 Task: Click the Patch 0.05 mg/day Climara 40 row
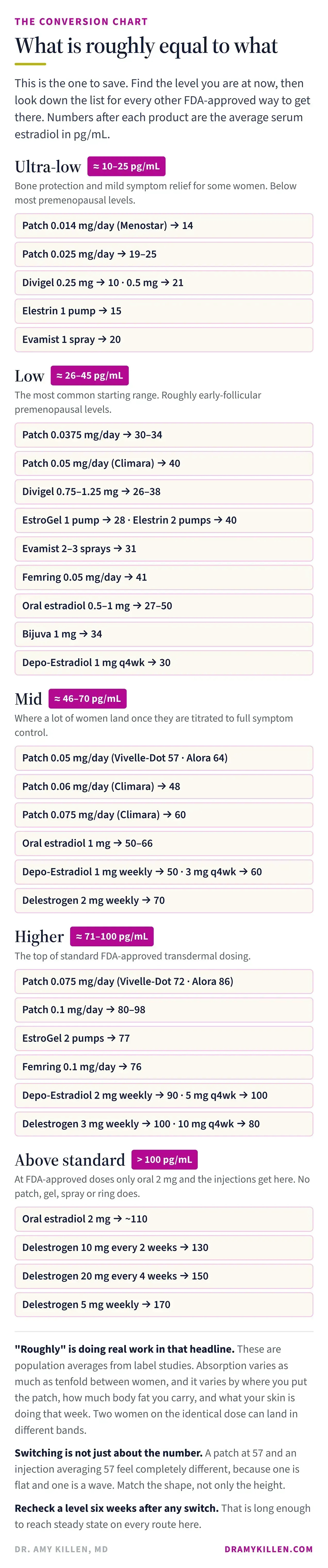164,463
